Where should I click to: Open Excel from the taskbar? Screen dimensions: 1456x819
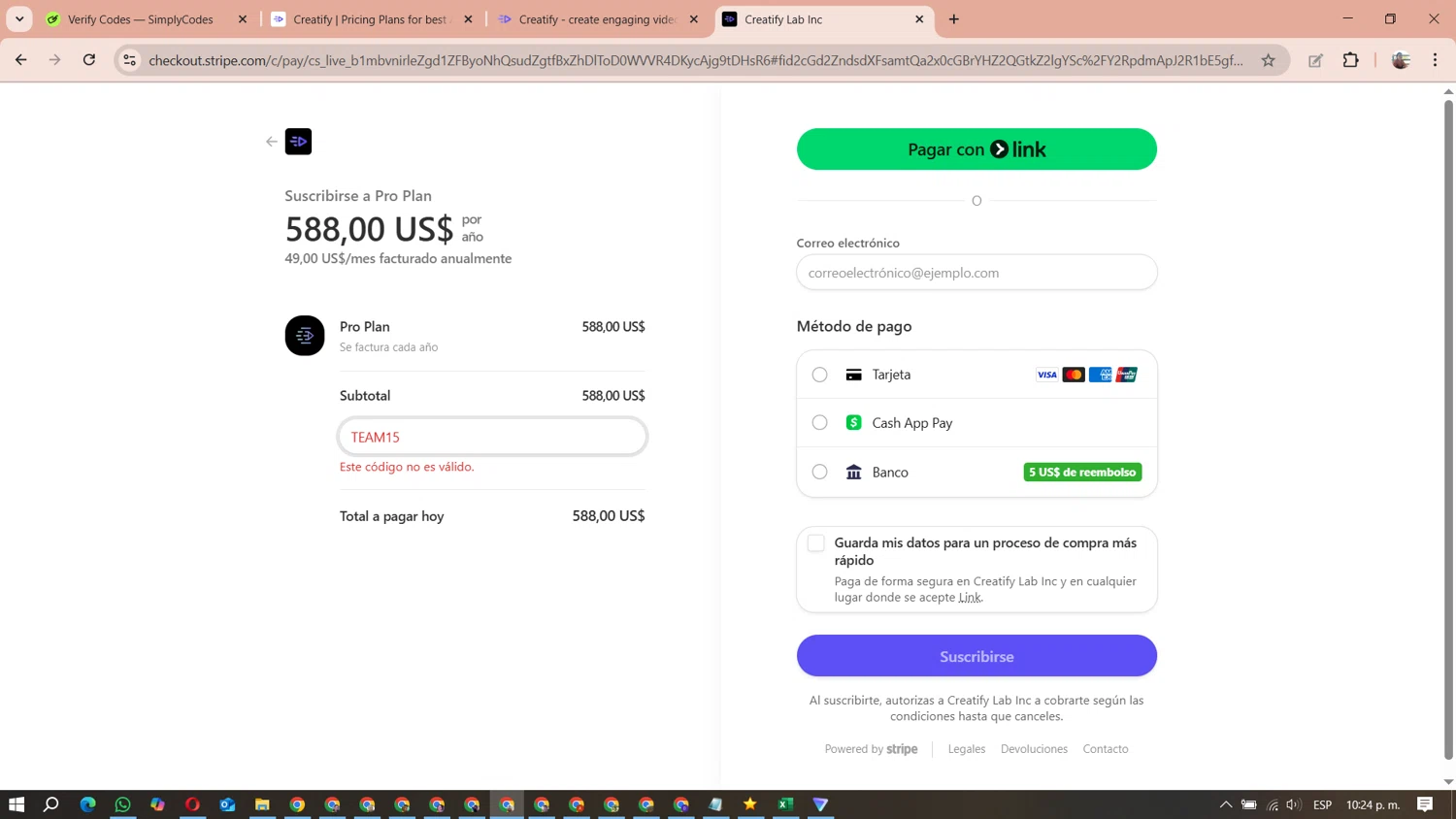[x=785, y=804]
